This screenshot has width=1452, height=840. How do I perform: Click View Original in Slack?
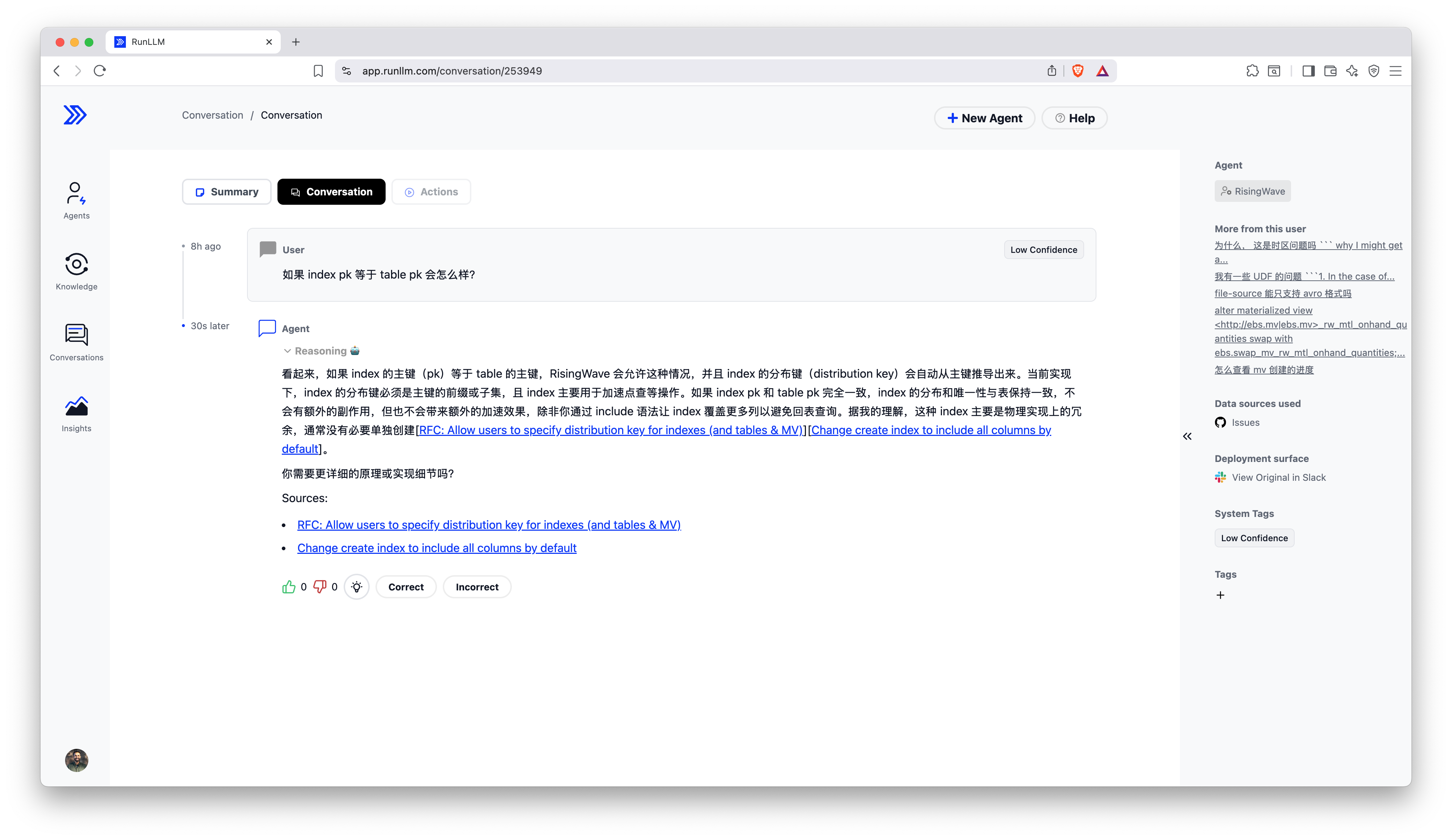pyautogui.click(x=1270, y=477)
